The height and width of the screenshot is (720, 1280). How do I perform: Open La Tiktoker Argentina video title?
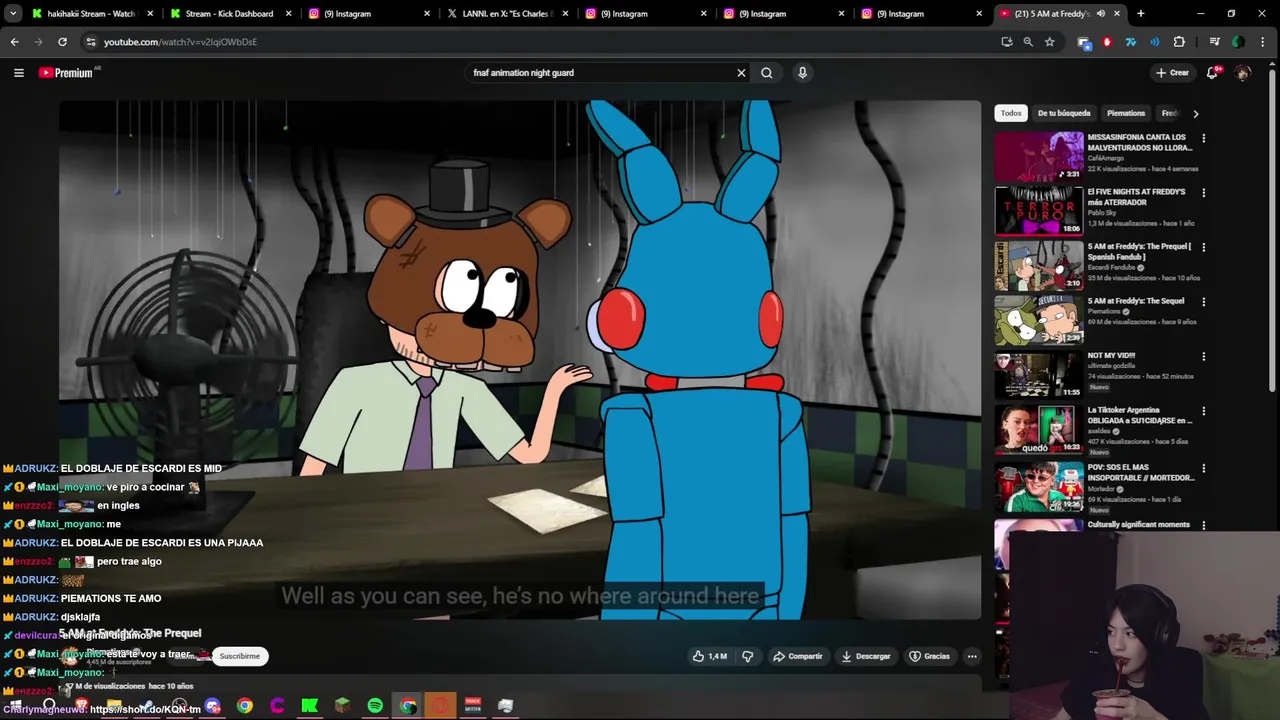1140,415
